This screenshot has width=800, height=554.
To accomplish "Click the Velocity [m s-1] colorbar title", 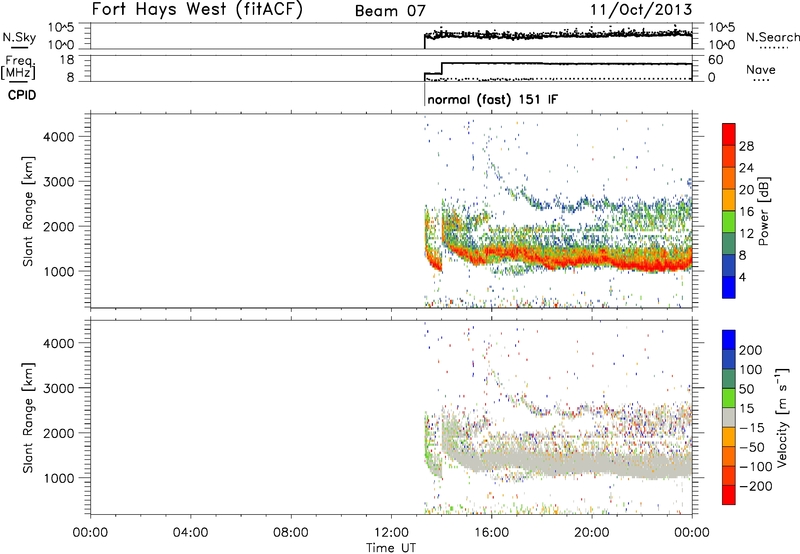I will tap(781, 418).
